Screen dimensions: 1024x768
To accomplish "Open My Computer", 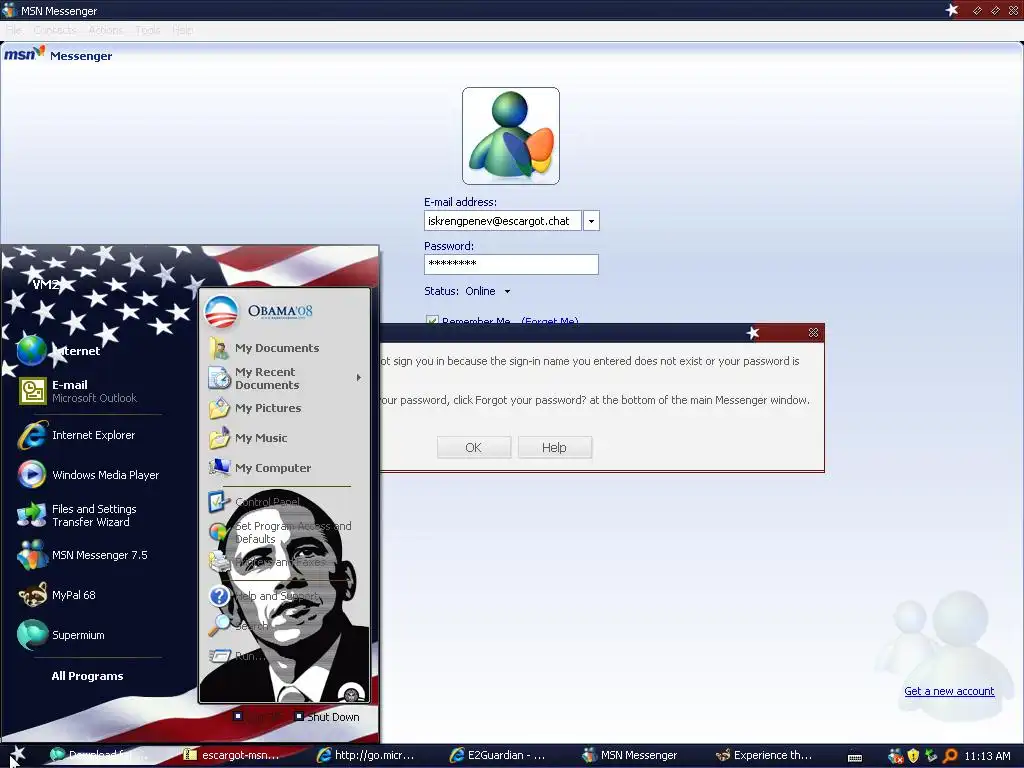I will (x=259, y=468).
